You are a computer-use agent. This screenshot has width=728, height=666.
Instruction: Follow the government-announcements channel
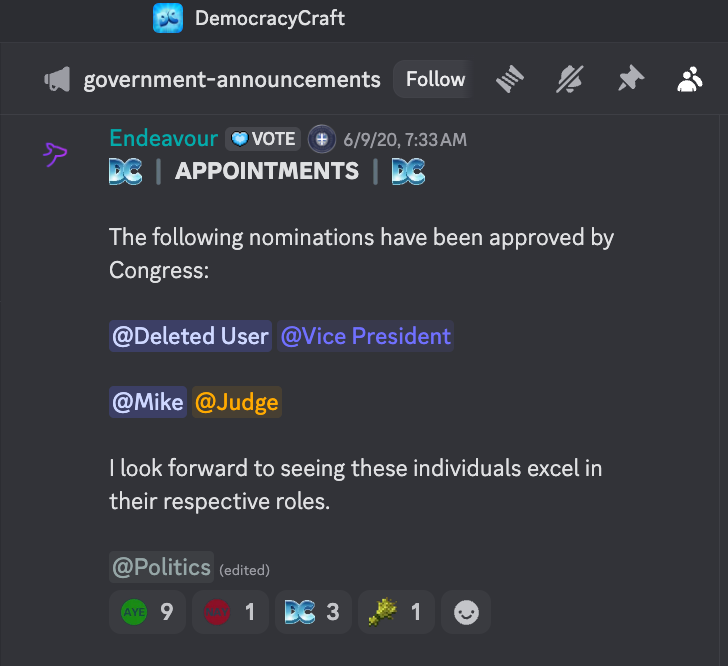[435, 79]
